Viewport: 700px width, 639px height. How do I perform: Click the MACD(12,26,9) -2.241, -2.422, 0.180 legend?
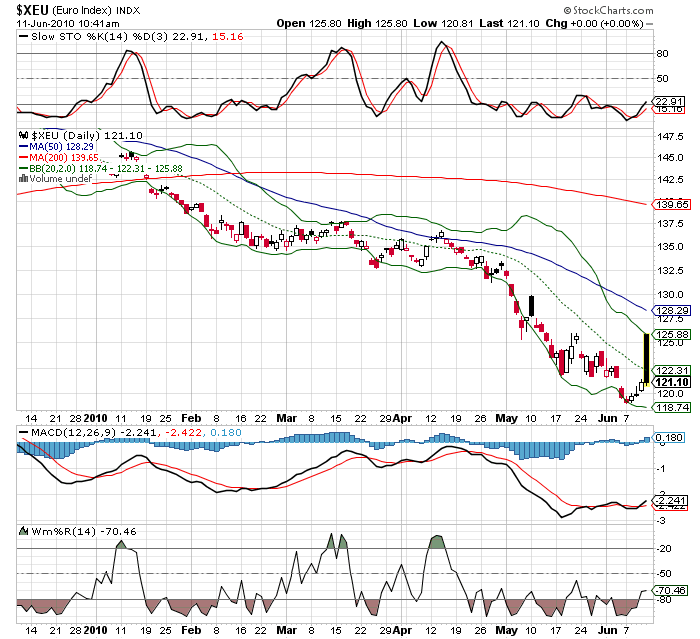click(137, 432)
